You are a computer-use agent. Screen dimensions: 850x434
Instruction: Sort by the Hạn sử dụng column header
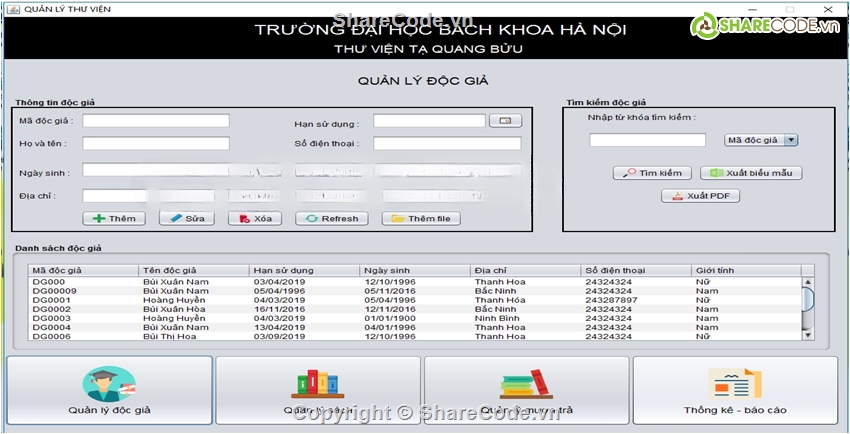coord(305,270)
